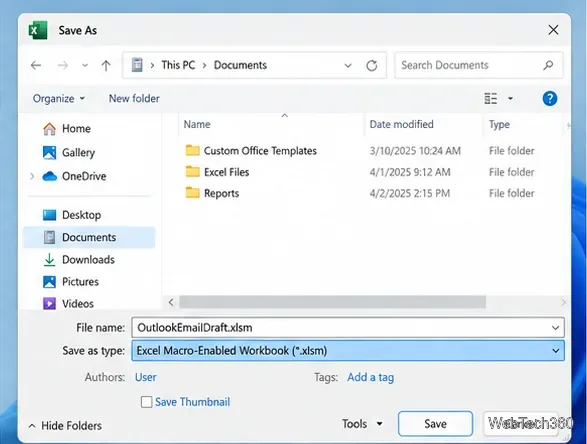
Task: Click the Gallery icon
Action: point(49,152)
